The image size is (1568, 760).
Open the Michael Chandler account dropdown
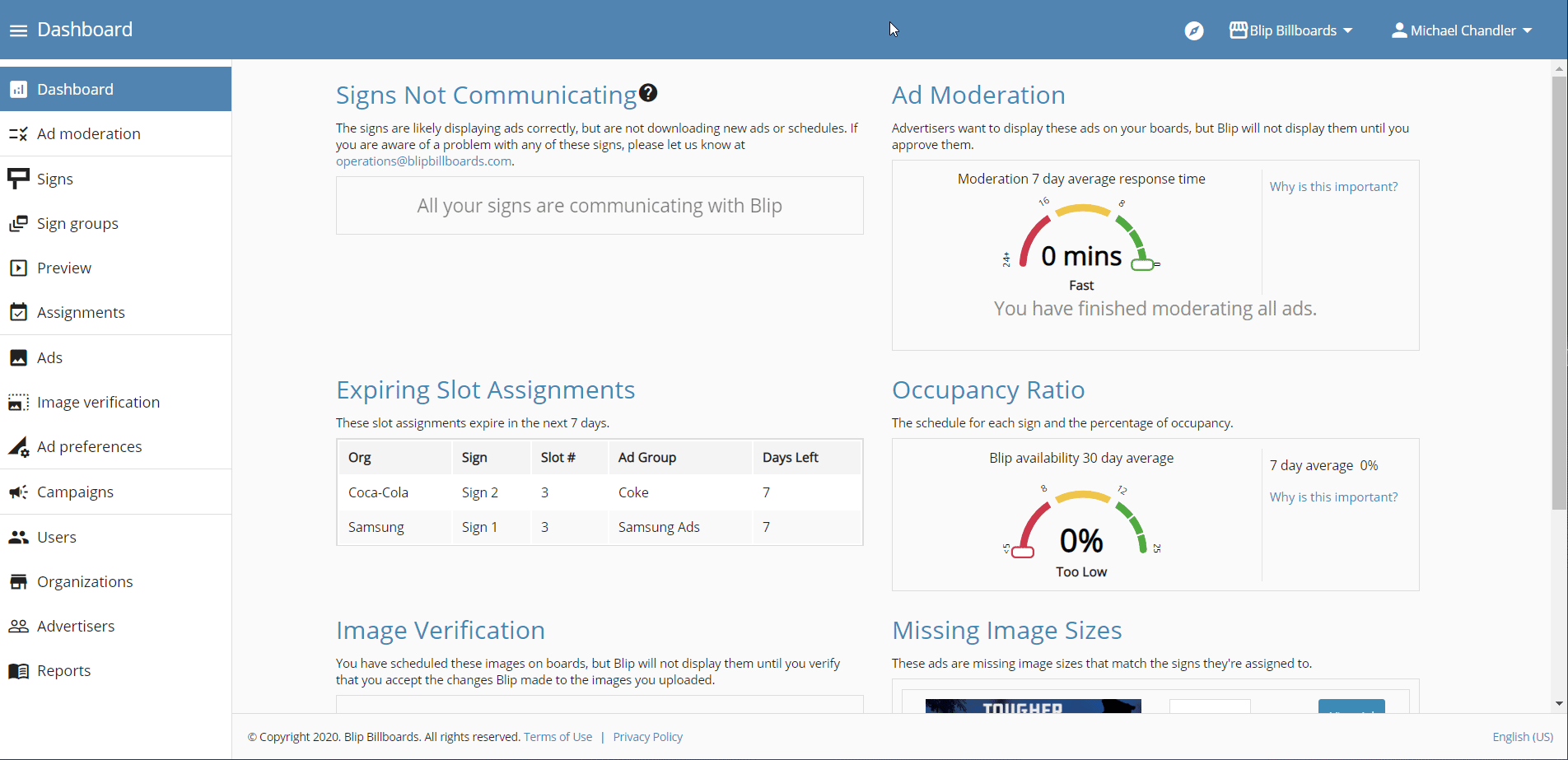(x=1462, y=30)
